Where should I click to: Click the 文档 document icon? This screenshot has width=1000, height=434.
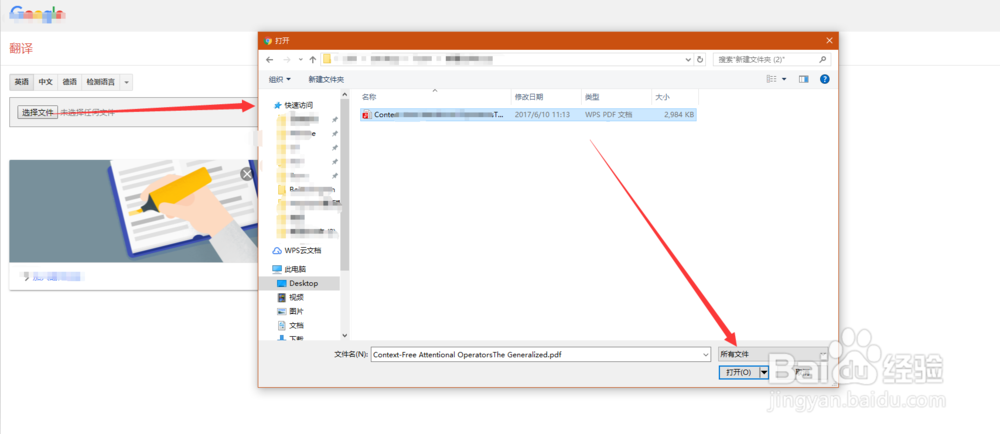[x=282, y=325]
